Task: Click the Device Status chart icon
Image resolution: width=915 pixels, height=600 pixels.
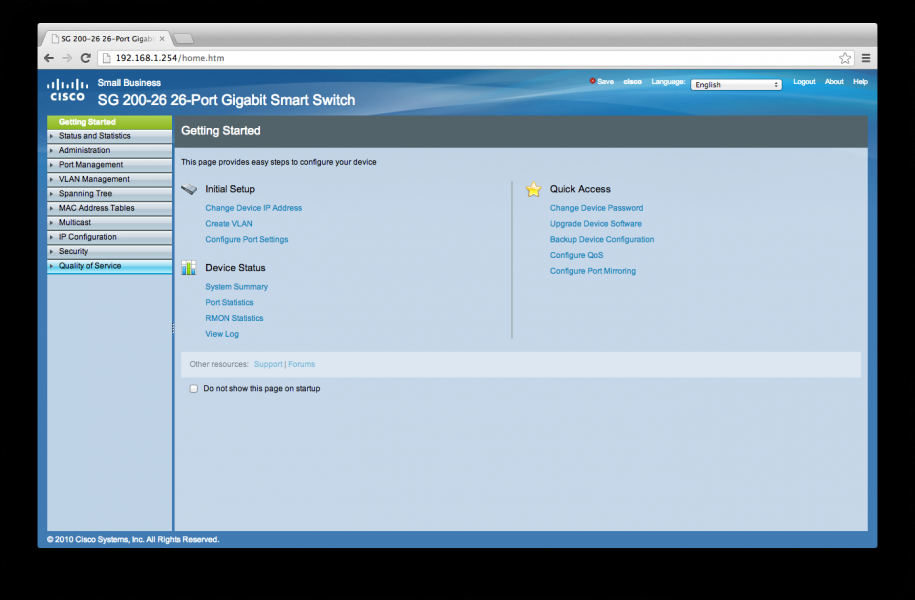Action: click(189, 268)
